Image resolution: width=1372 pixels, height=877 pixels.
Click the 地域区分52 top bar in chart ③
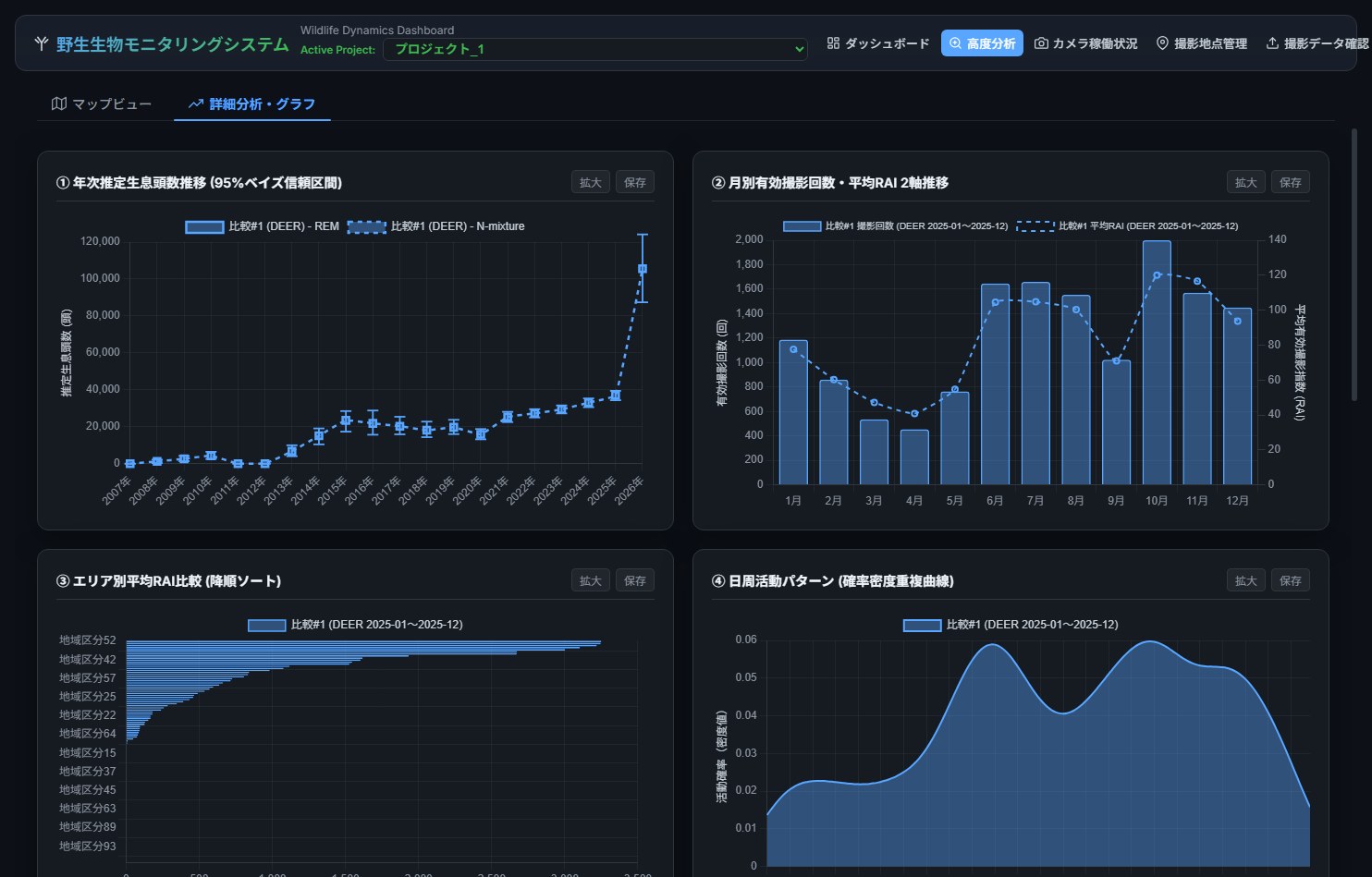pos(363,642)
